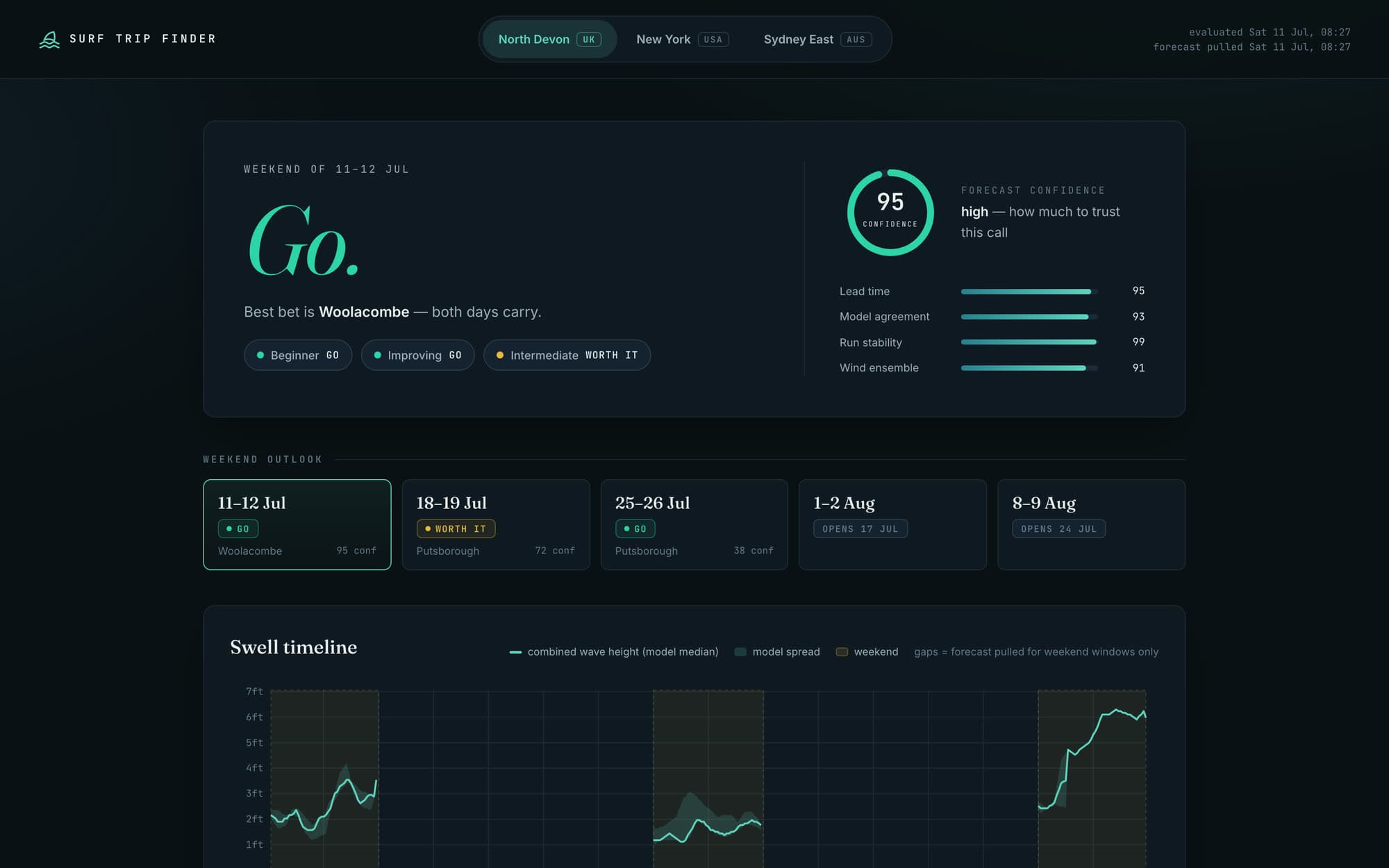This screenshot has height=868, width=1389.
Task: Click the large Go. verdict heading
Action: pyautogui.click(x=303, y=240)
